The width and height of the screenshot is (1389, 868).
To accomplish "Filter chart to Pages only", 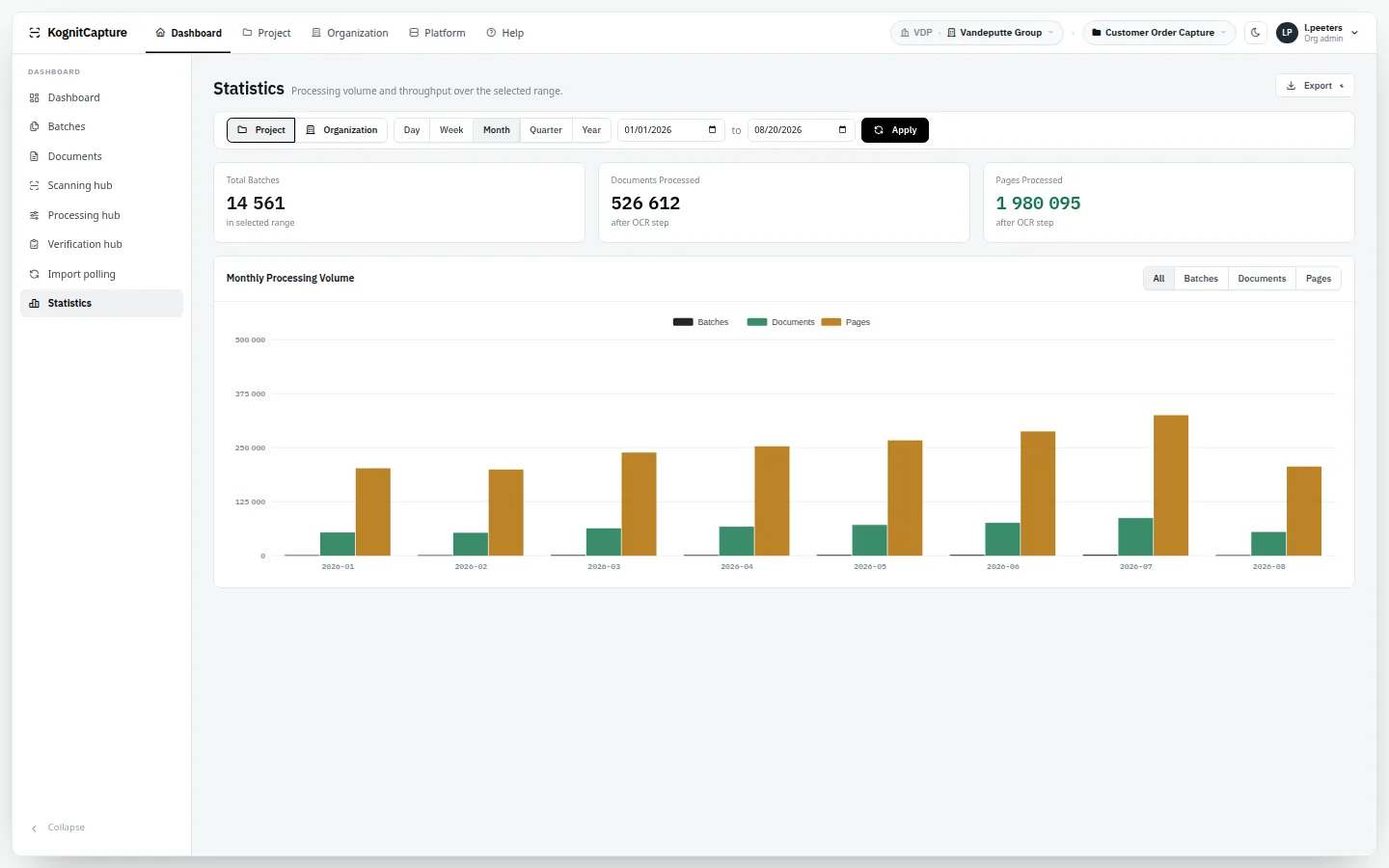I will (x=1319, y=279).
